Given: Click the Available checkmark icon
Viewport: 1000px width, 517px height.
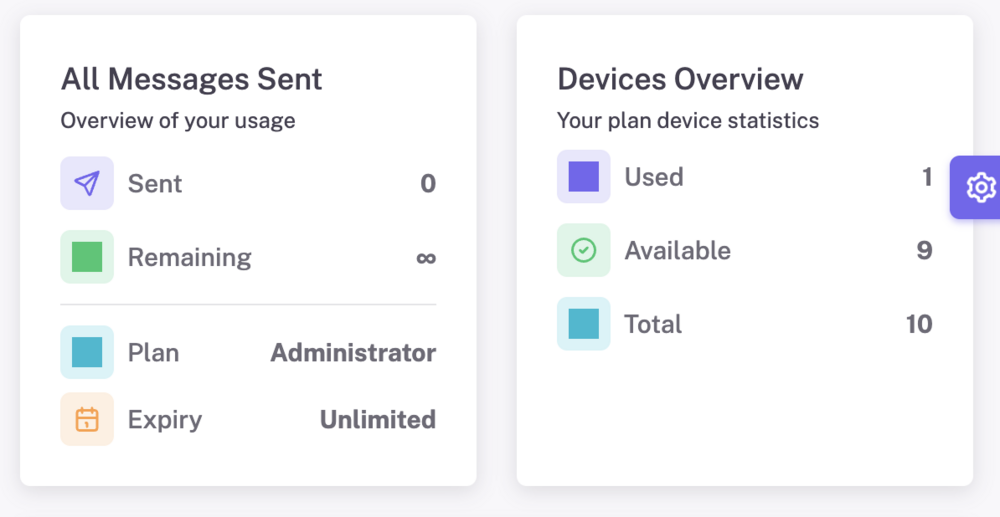Looking at the screenshot, I should [584, 250].
